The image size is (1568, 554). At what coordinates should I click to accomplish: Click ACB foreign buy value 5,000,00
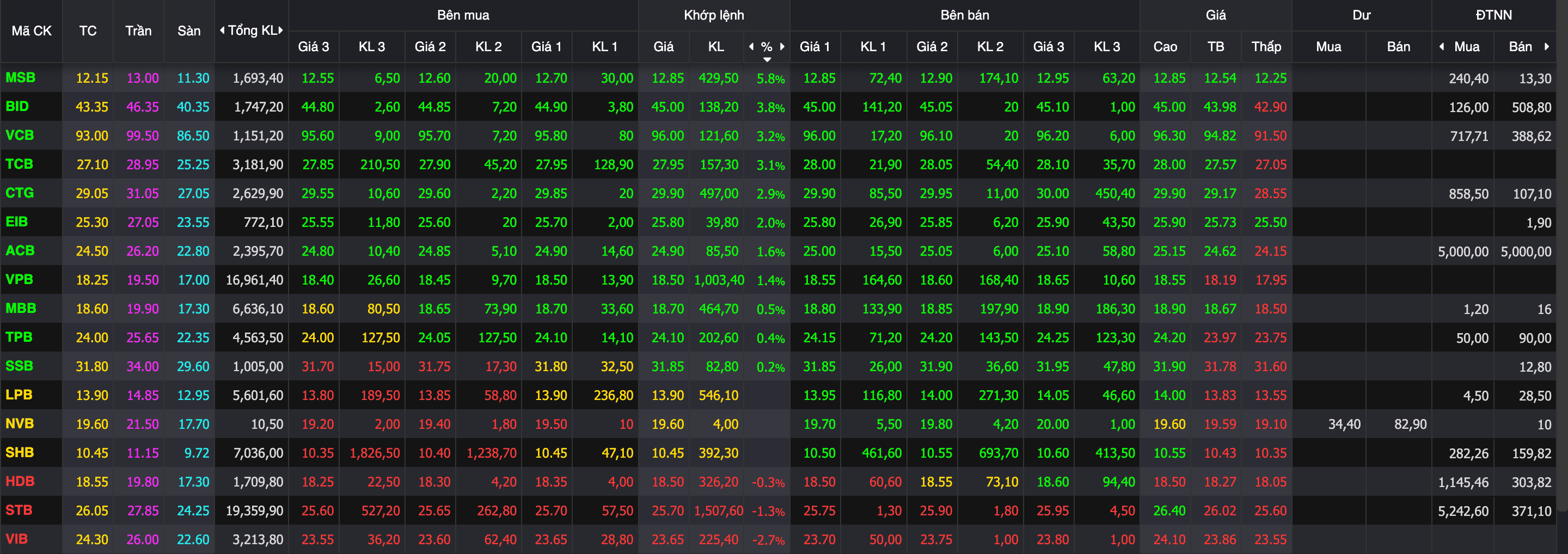[x=1463, y=251]
